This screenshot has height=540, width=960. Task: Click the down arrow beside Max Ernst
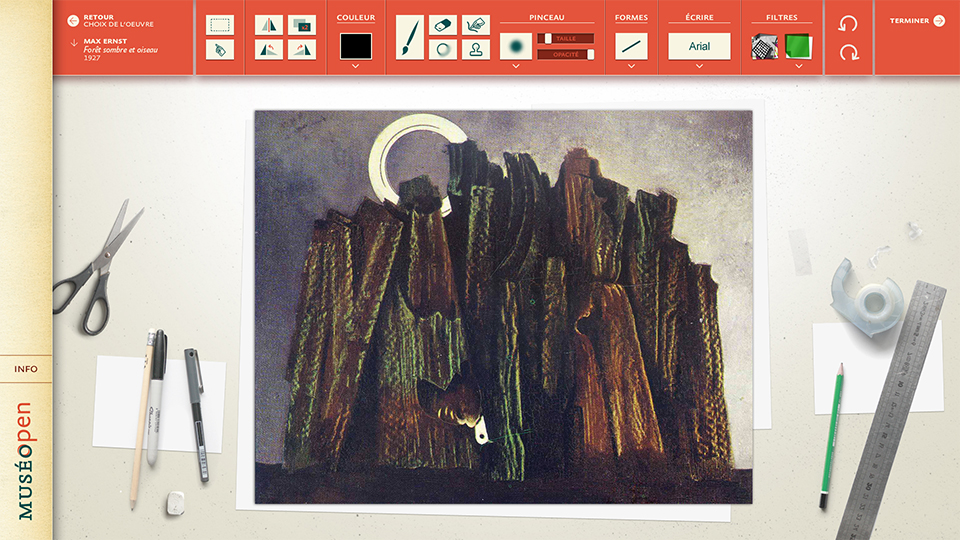coord(73,43)
